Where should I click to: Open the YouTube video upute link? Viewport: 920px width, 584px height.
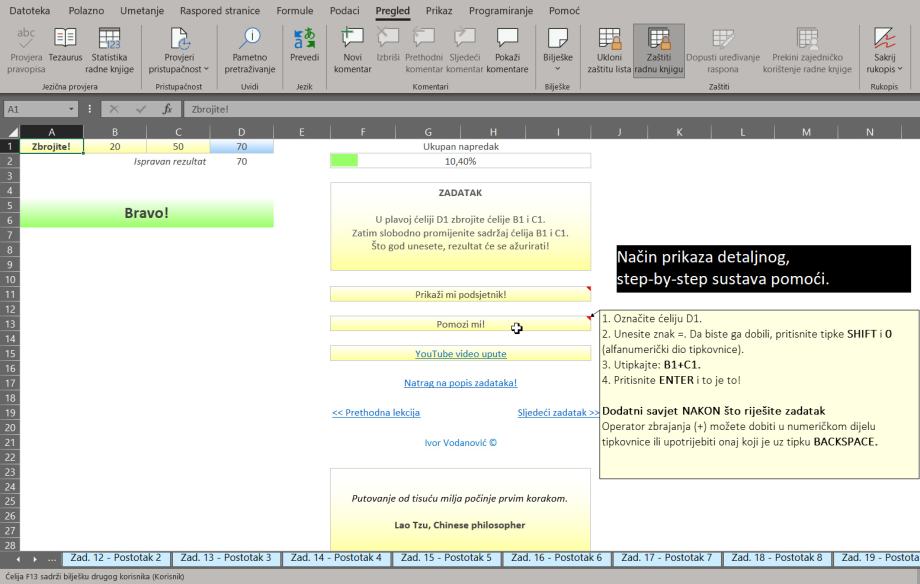[460, 354]
